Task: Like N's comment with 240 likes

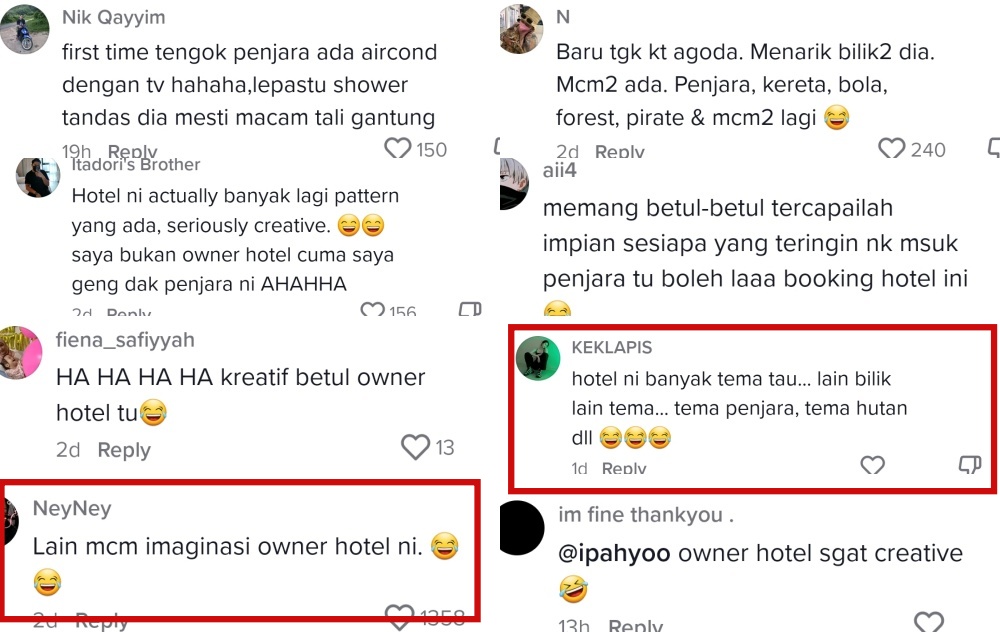Action: tap(892, 149)
